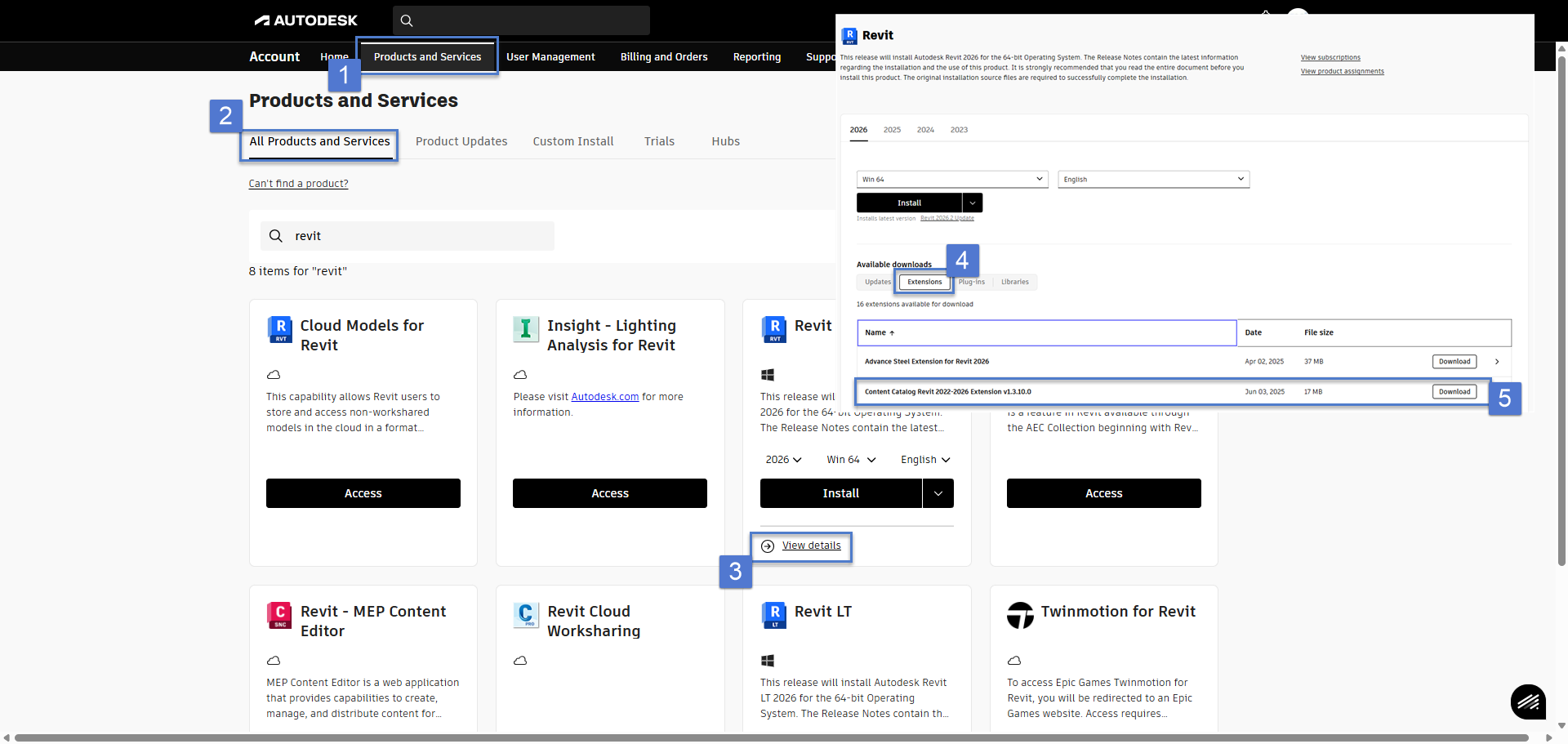Select the All Products and Services tab
Image resolution: width=1568 pixels, height=744 pixels.
click(319, 141)
